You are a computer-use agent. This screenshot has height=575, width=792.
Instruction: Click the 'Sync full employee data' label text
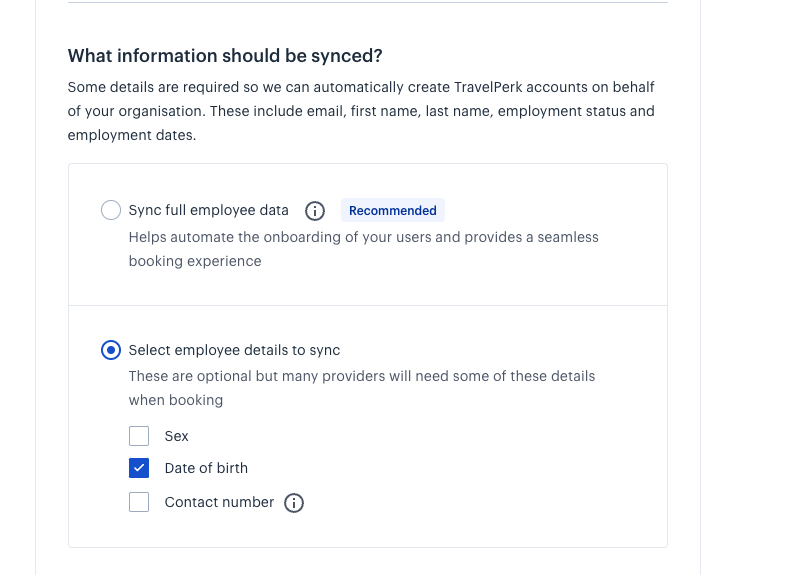[209, 210]
